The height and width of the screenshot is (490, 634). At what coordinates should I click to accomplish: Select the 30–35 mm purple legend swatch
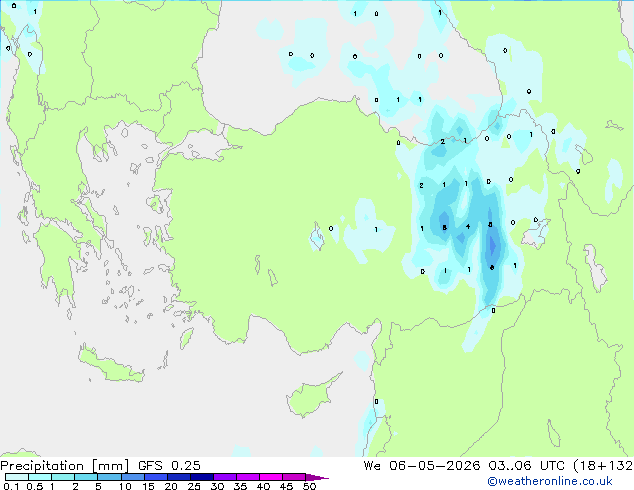(x=224, y=477)
